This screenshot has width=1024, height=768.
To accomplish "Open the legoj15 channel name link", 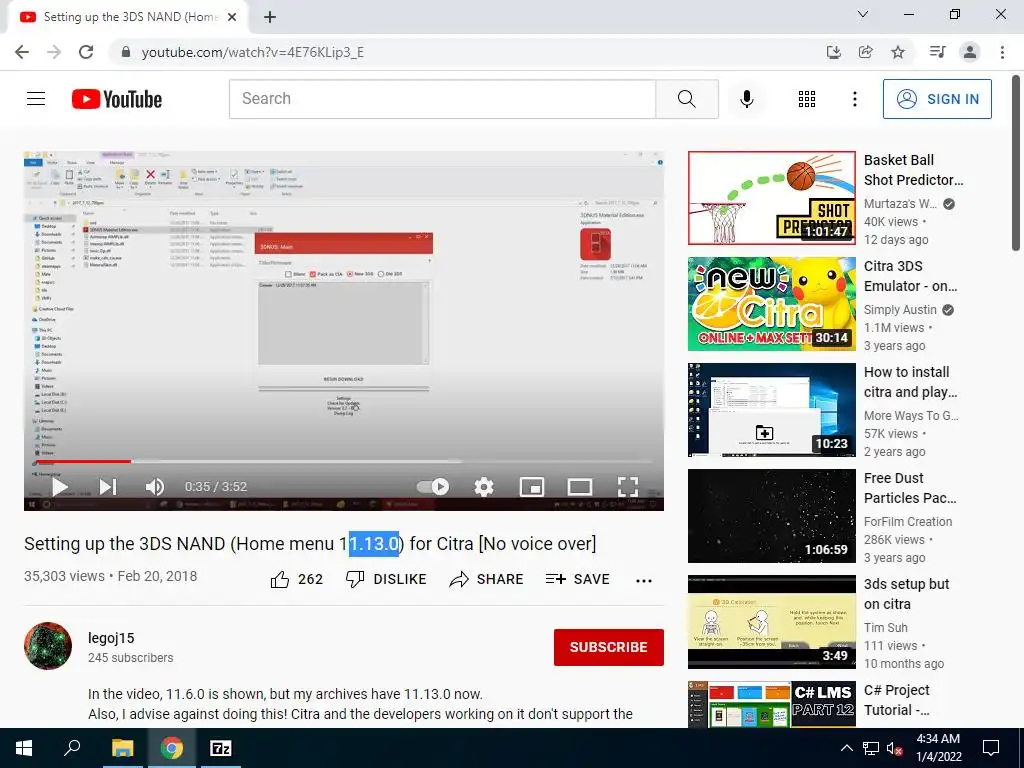I will pyautogui.click(x=111, y=638).
